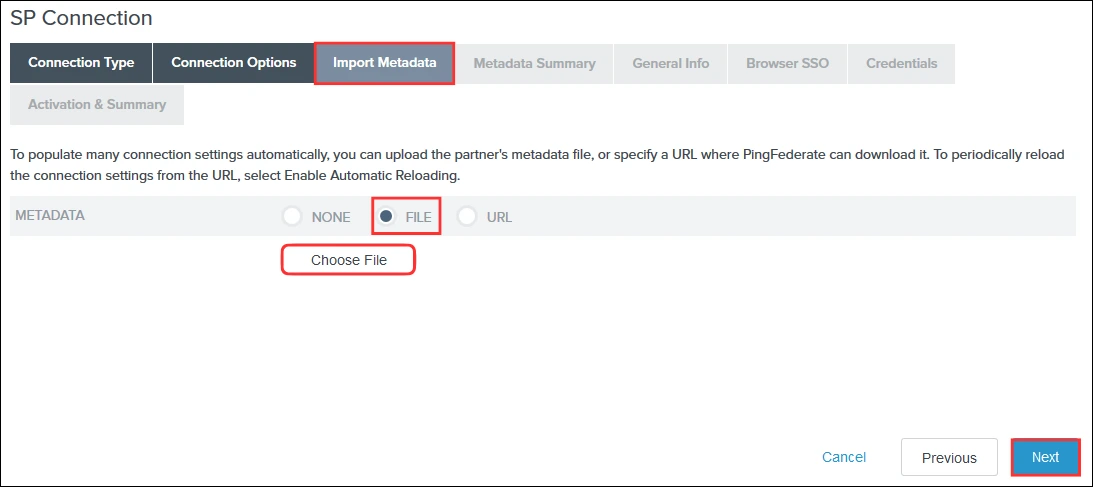Viewport: 1093px width, 487px height.
Task: Switch to the Connection Options tab
Action: (233, 63)
